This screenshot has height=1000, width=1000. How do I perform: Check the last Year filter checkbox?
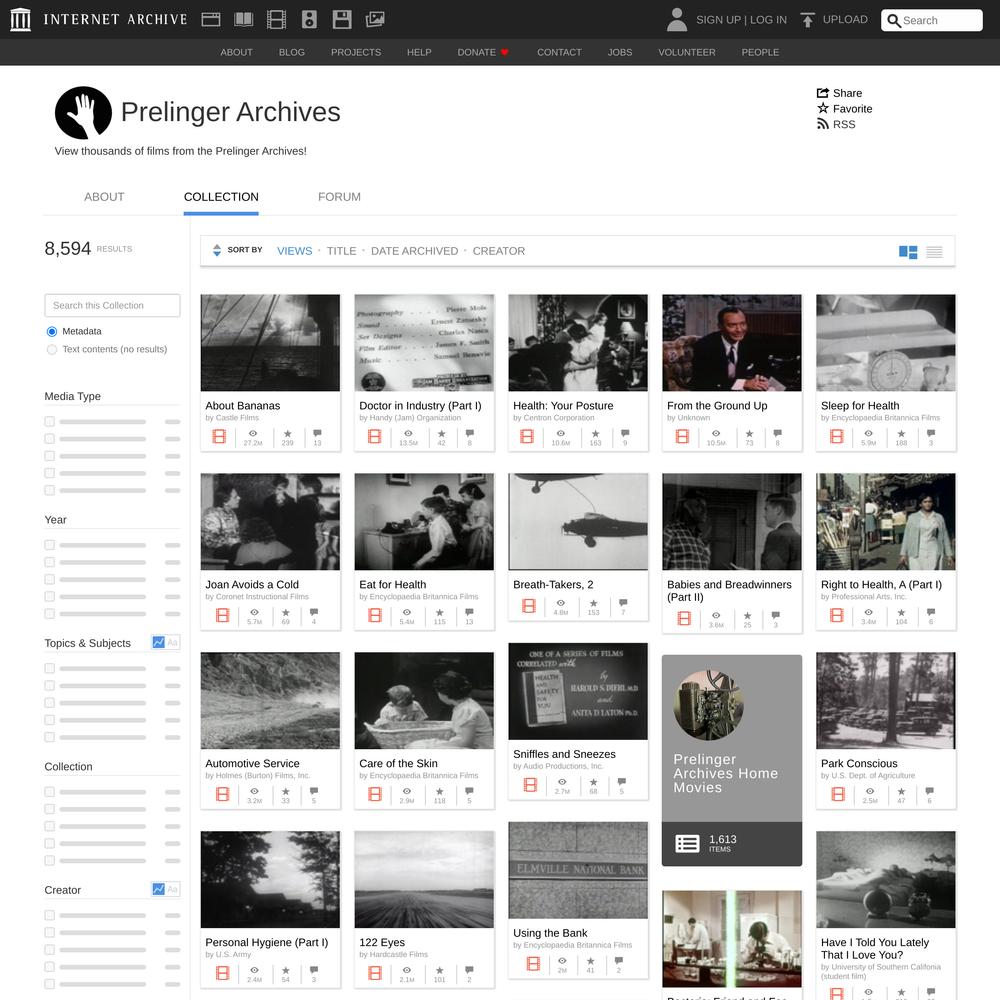click(50, 614)
